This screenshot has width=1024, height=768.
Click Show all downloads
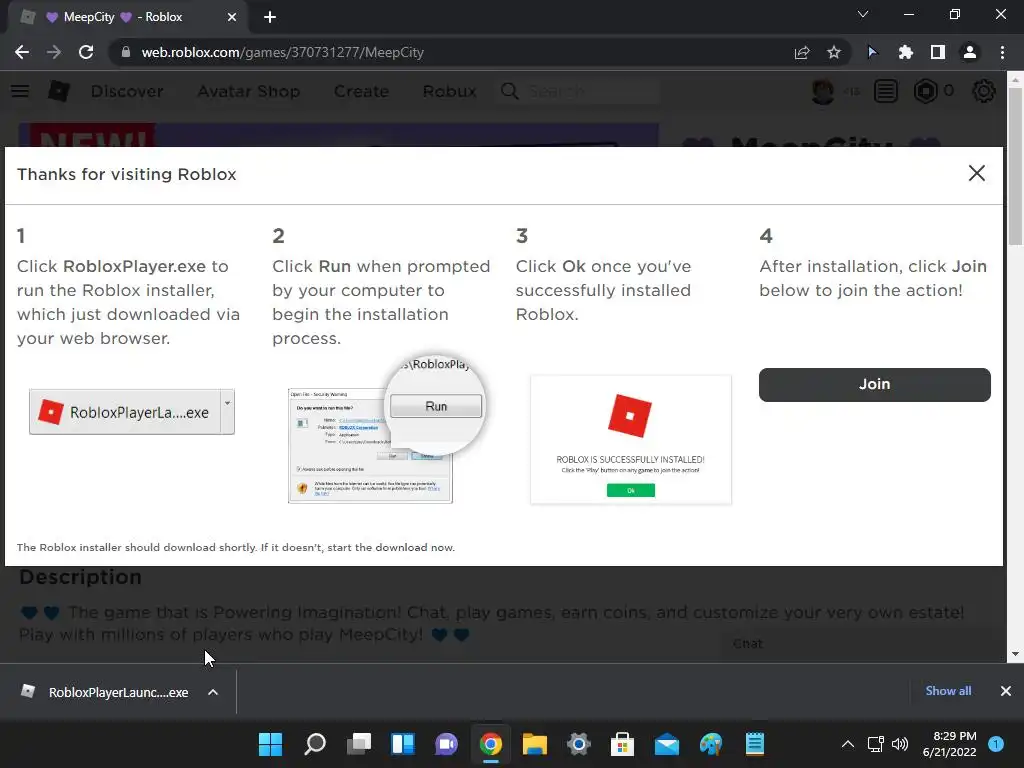click(x=948, y=691)
